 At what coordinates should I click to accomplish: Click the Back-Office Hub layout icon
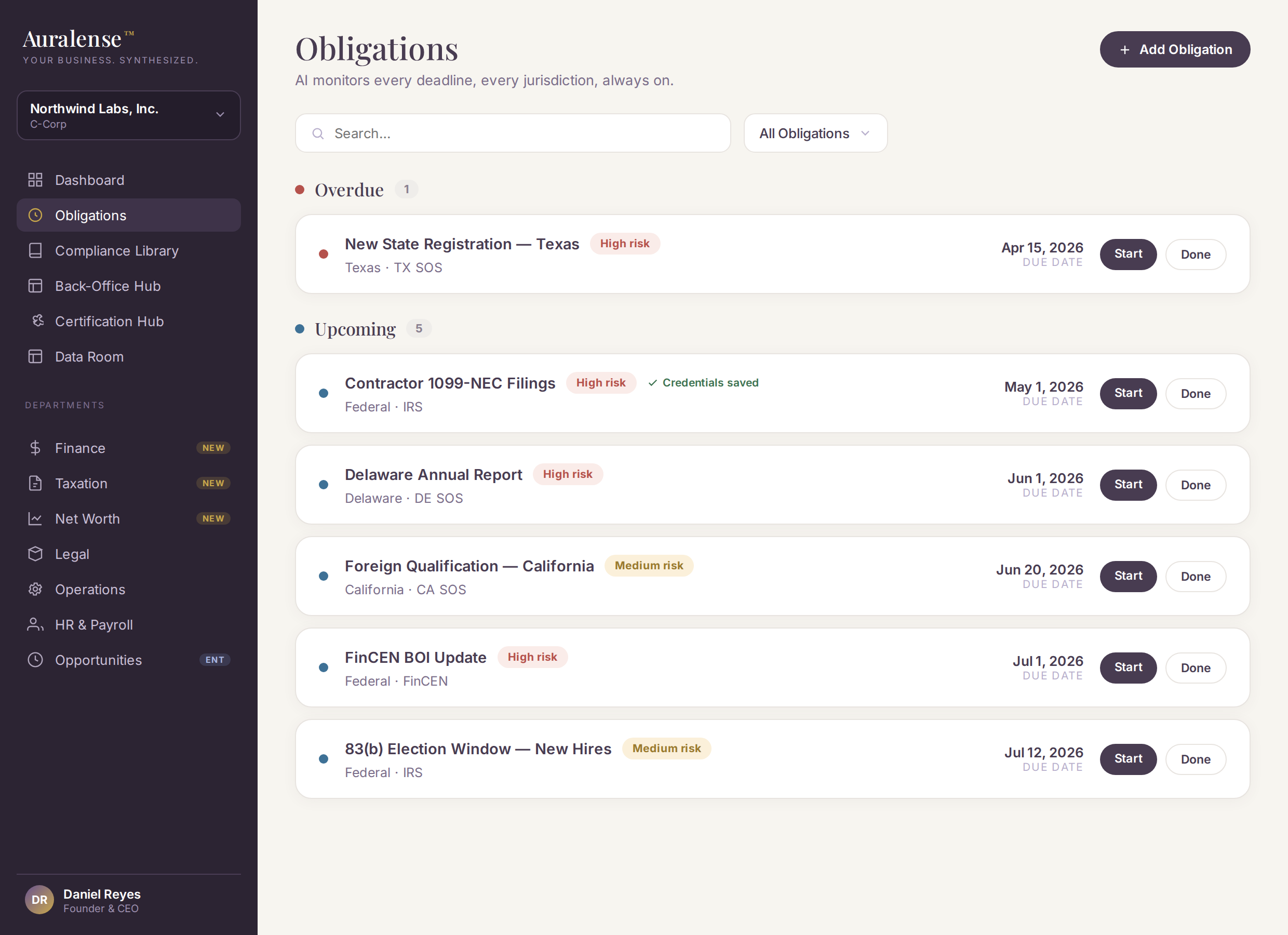pos(35,286)
